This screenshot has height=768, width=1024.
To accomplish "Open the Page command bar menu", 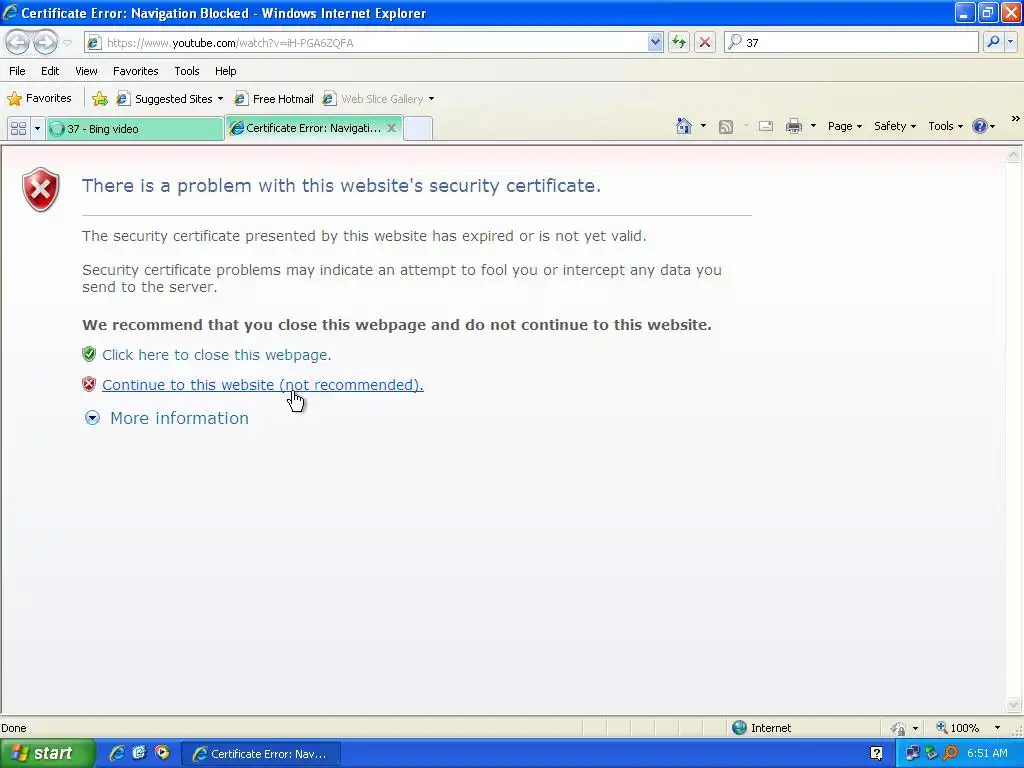I will pos(844,126).
